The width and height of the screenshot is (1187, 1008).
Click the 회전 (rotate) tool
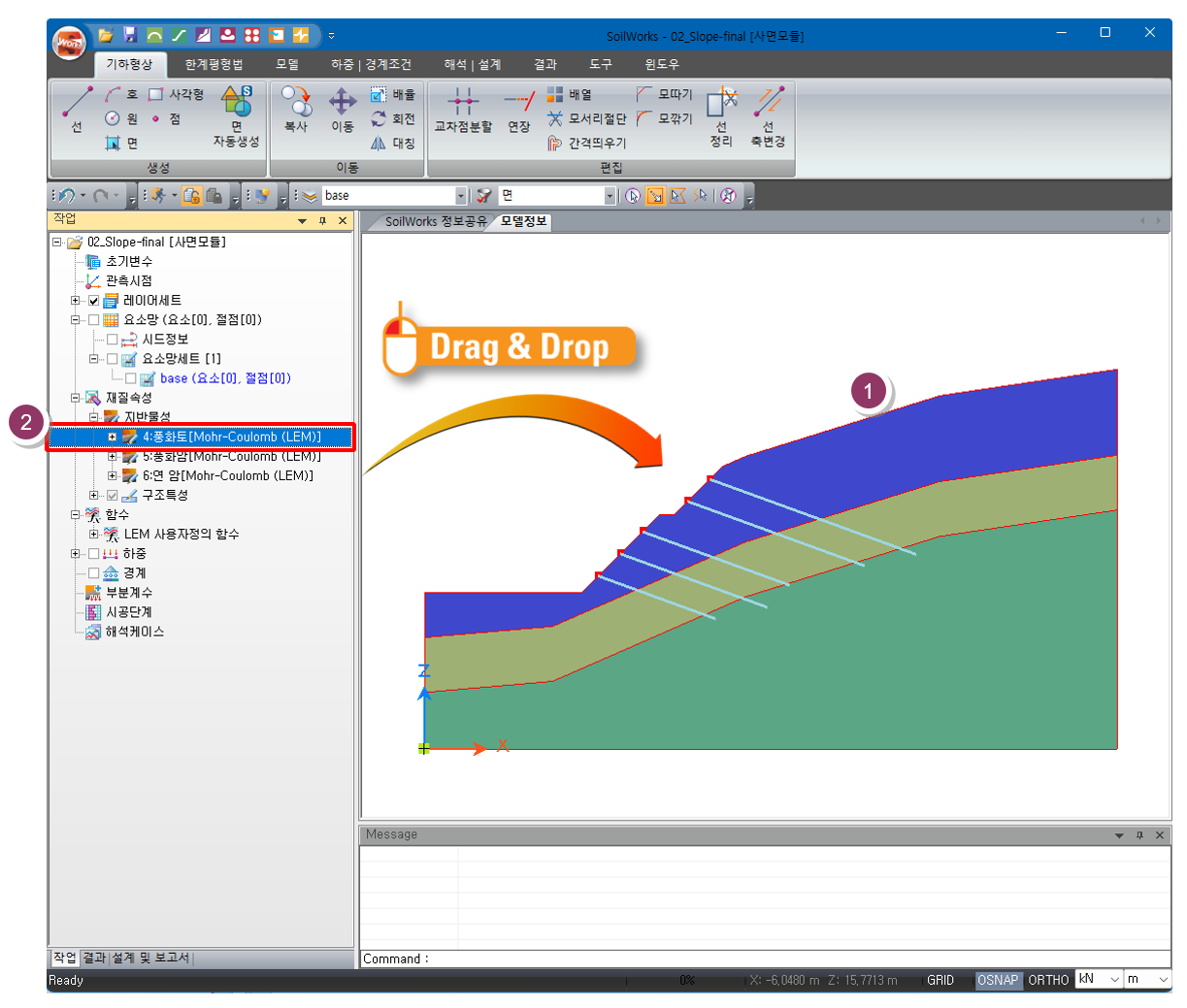pos(393,118)
